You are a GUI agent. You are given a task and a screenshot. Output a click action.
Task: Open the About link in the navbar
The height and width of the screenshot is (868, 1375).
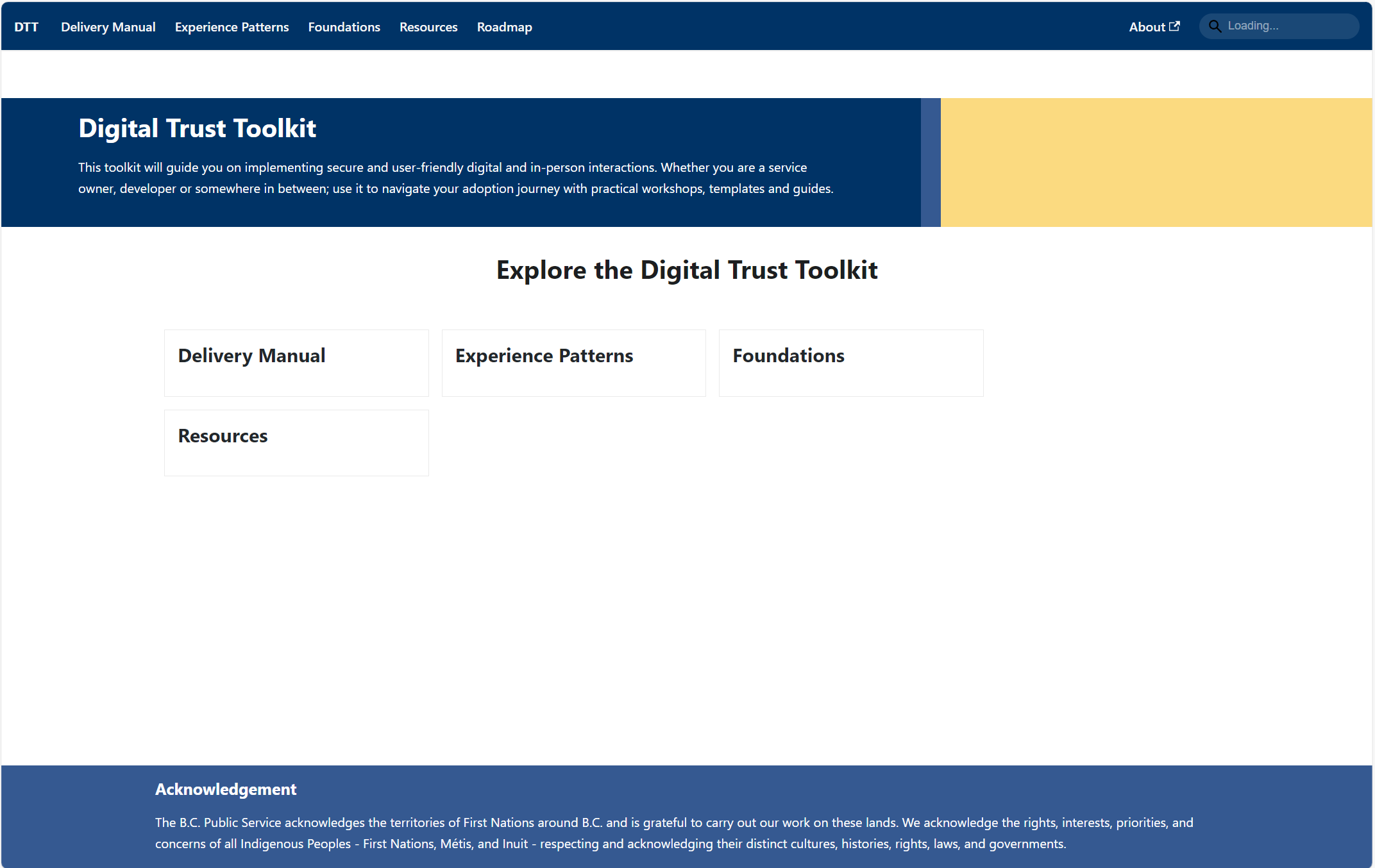click(1147, 27)
